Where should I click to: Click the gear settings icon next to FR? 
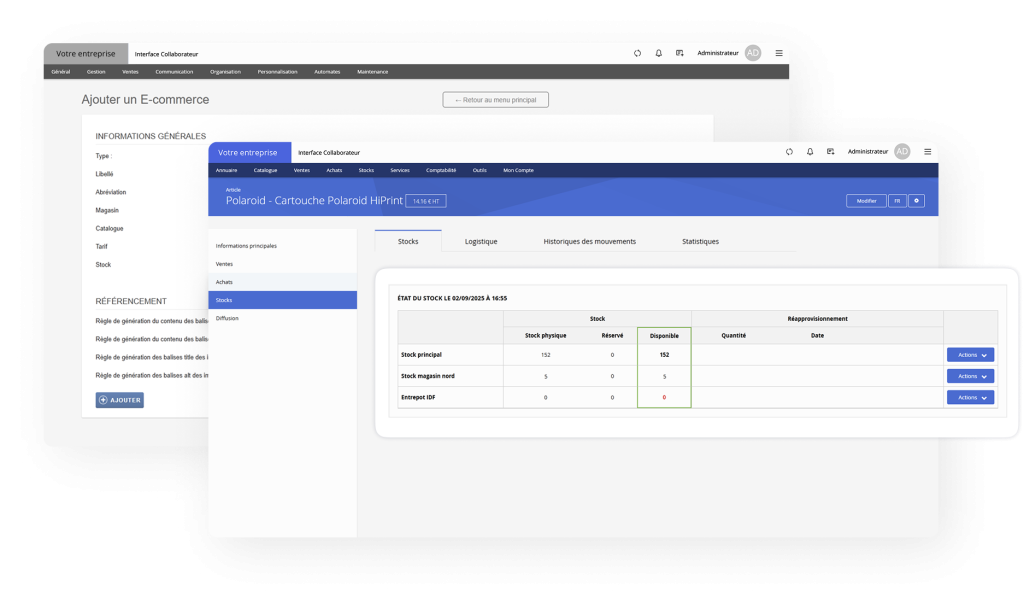tap(916, 201)
